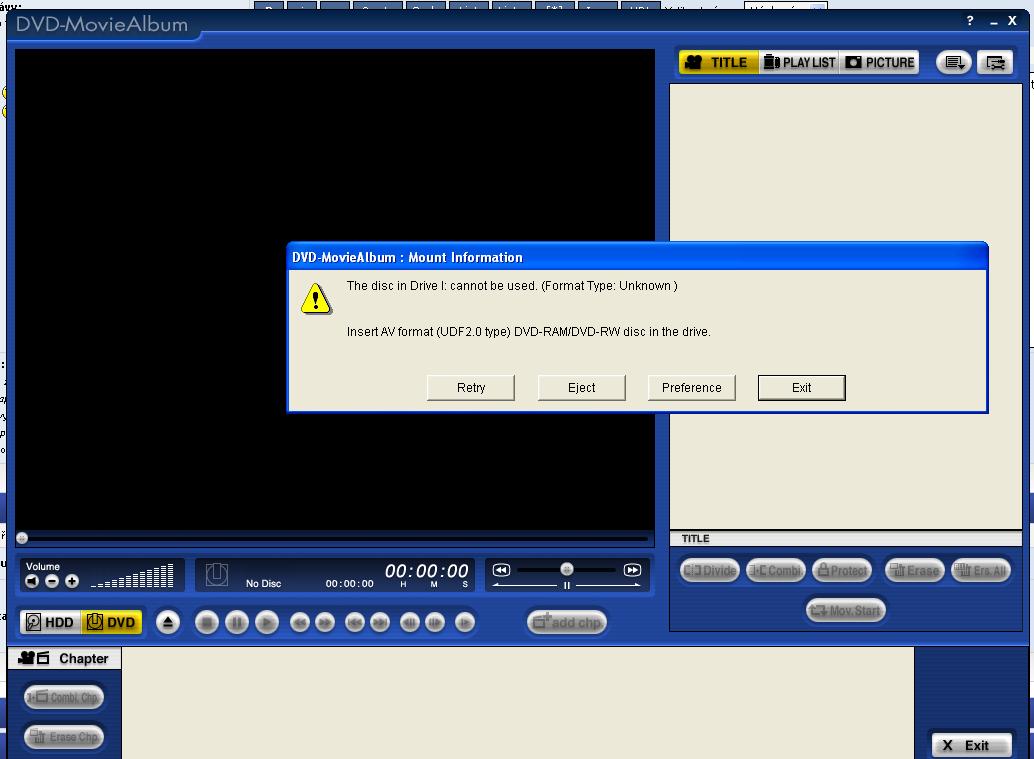Open help with the question mark
The image size is (1034, 759).
tap(969, 21)
